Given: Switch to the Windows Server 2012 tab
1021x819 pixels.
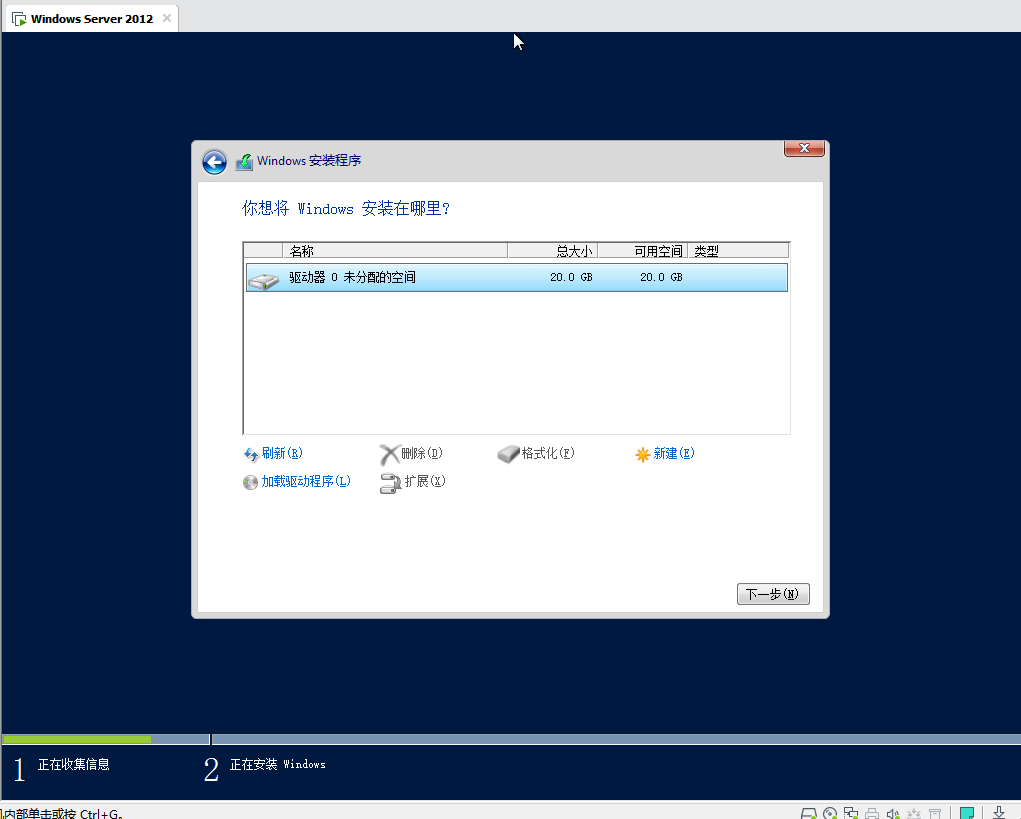Looking at the screenshot, I should pyautogui.click(x=91, y=19).
